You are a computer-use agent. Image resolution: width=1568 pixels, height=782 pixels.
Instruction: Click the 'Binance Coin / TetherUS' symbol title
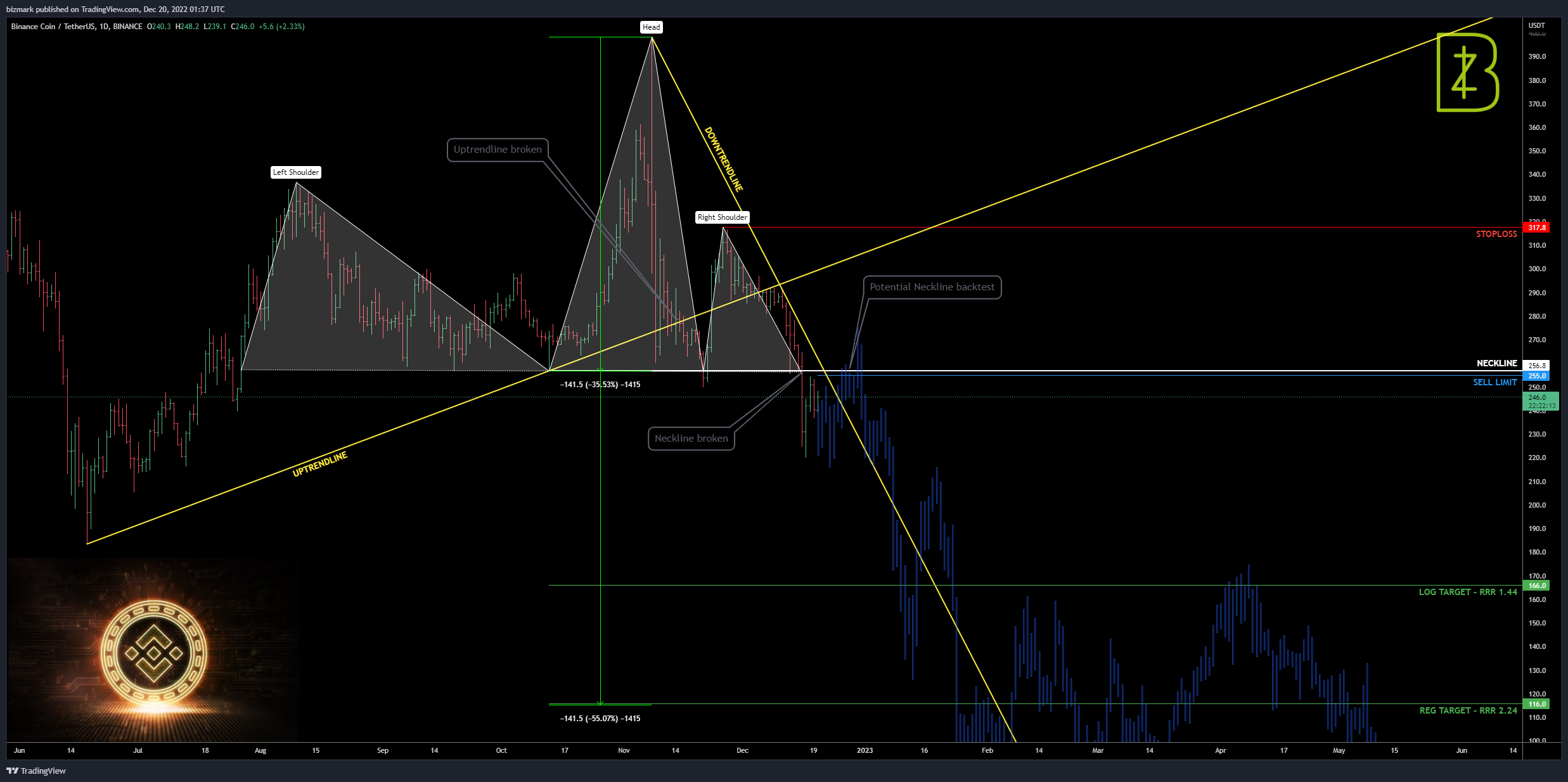click(77, 27)
